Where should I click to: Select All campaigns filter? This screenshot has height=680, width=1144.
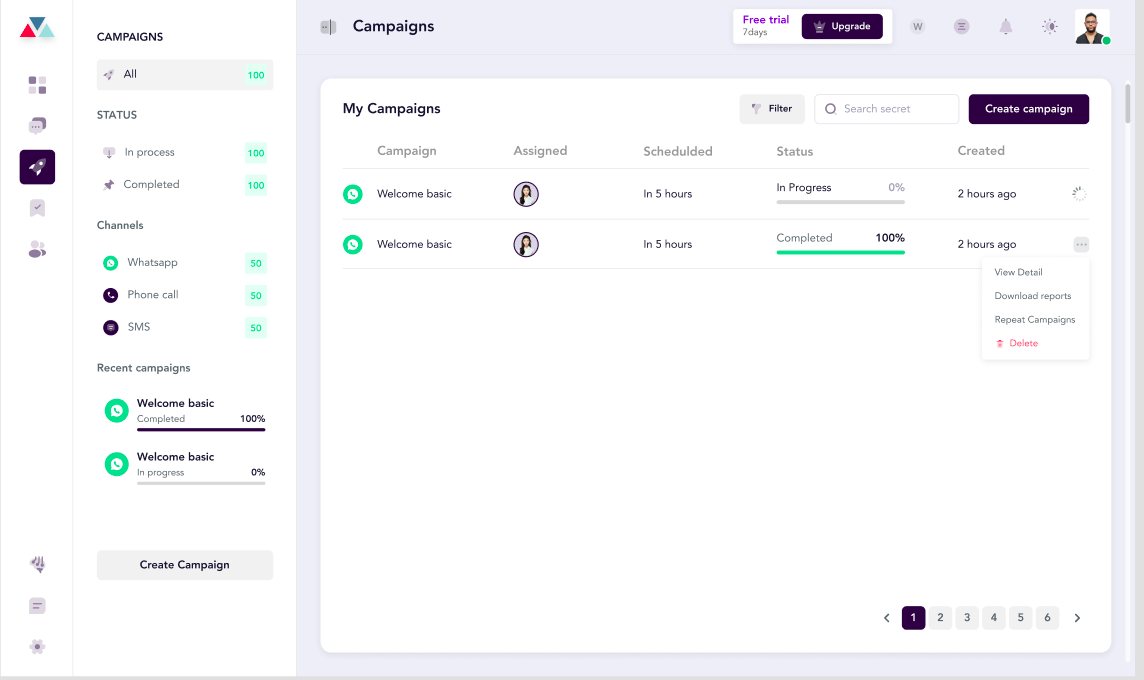185,74
